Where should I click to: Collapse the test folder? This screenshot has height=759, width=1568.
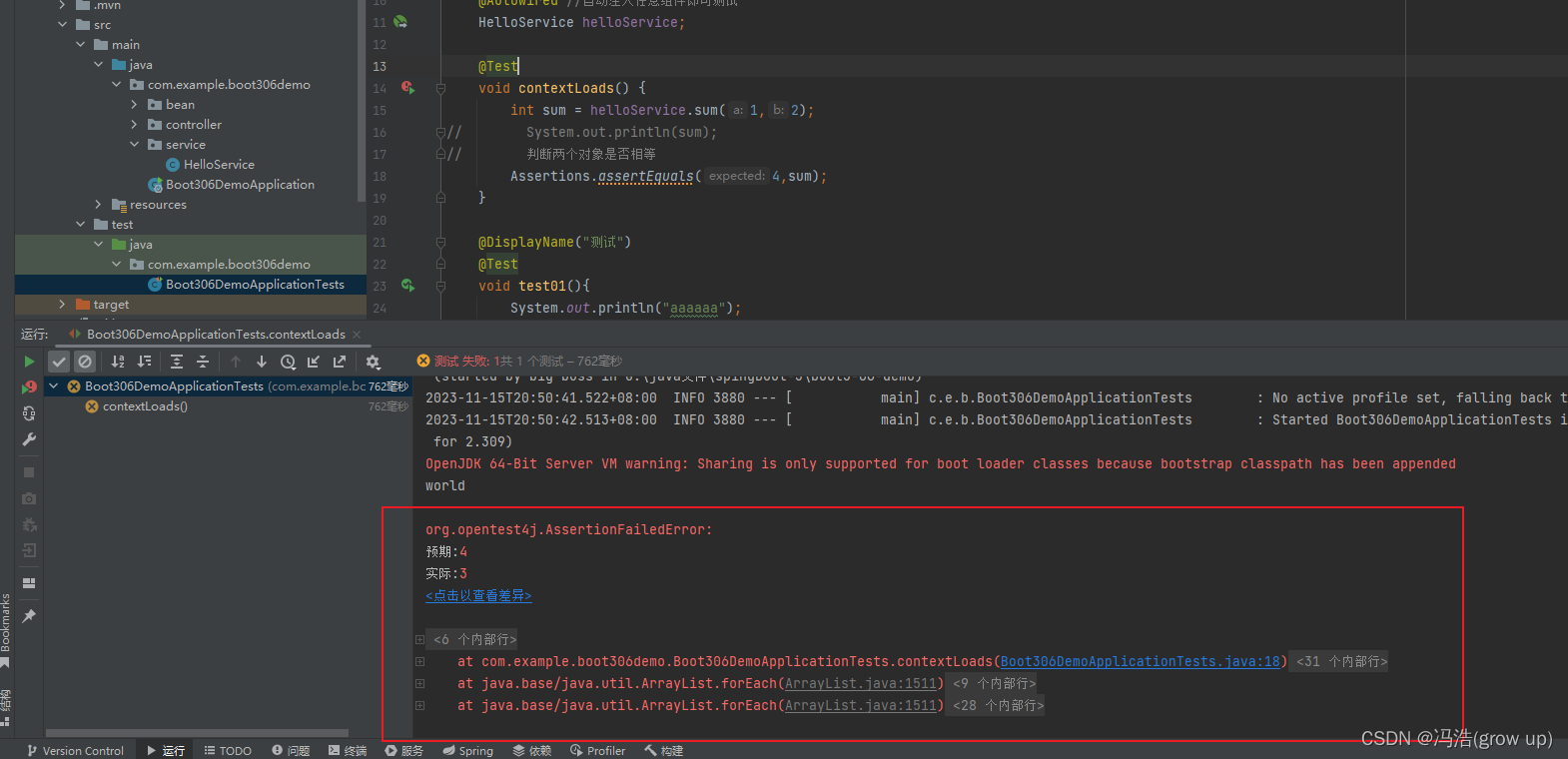(81, 225)
